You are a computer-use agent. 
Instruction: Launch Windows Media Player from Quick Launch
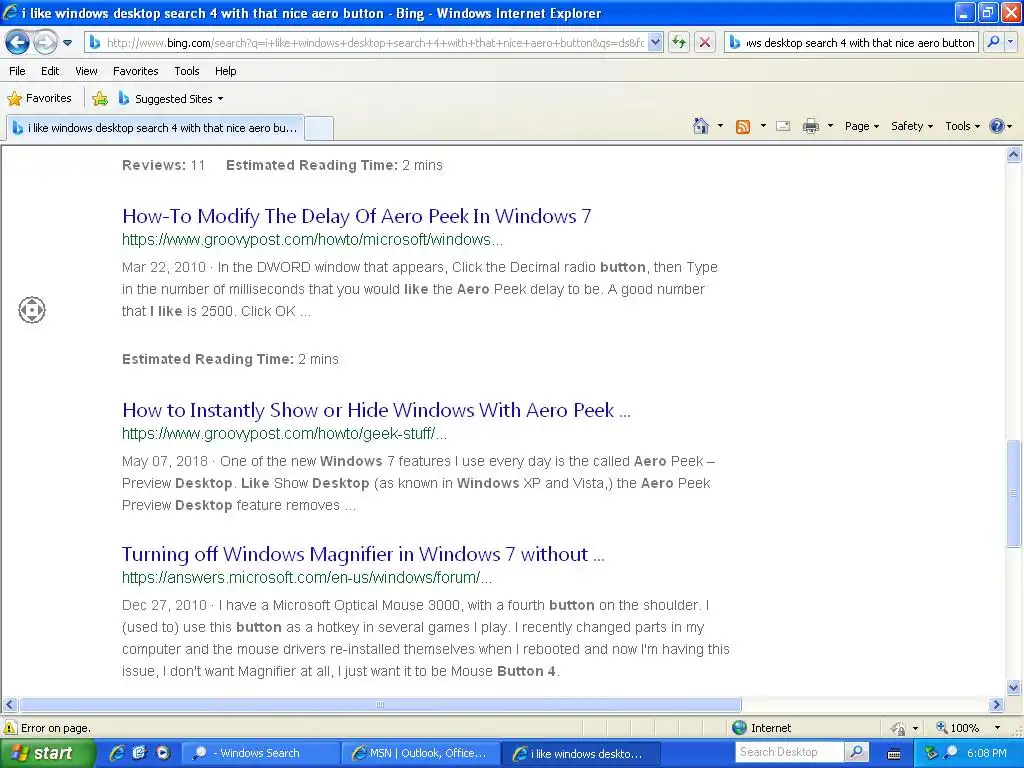point(163,753)
